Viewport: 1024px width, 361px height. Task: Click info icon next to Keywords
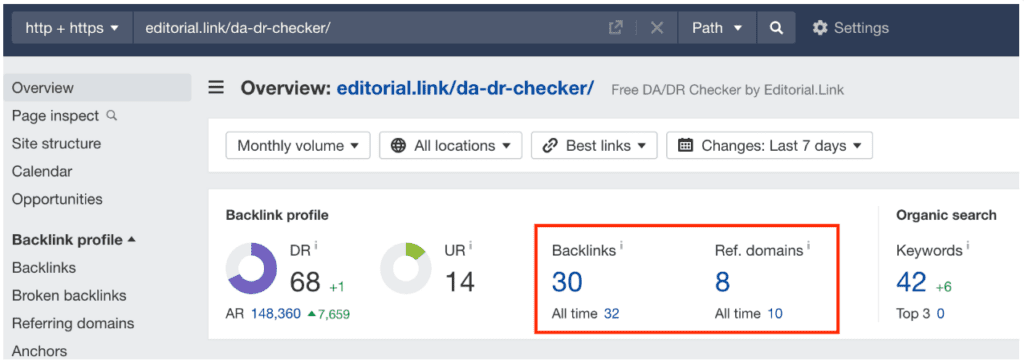pos(967,245)
